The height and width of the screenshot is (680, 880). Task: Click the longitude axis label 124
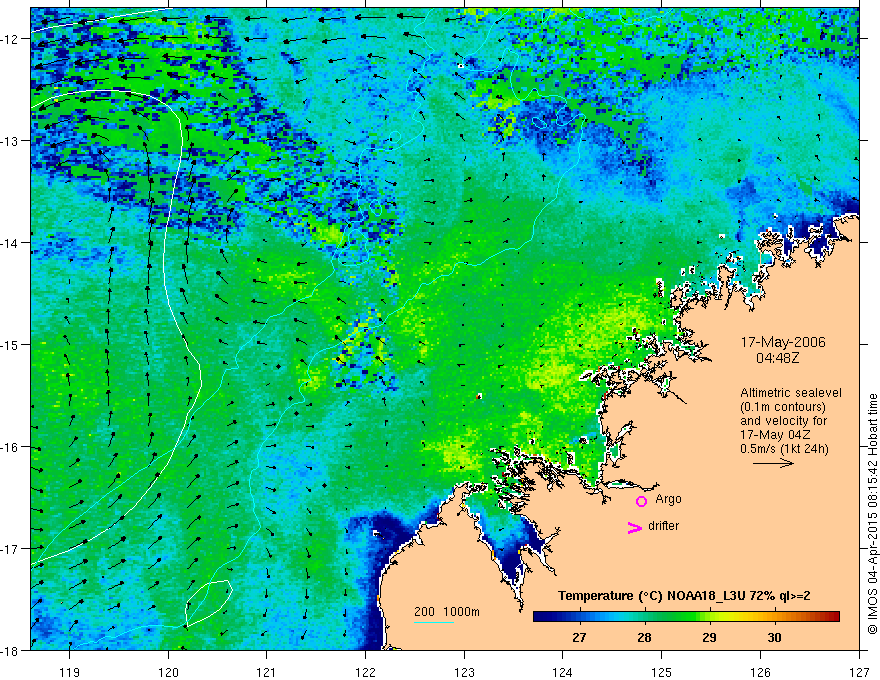563,672
